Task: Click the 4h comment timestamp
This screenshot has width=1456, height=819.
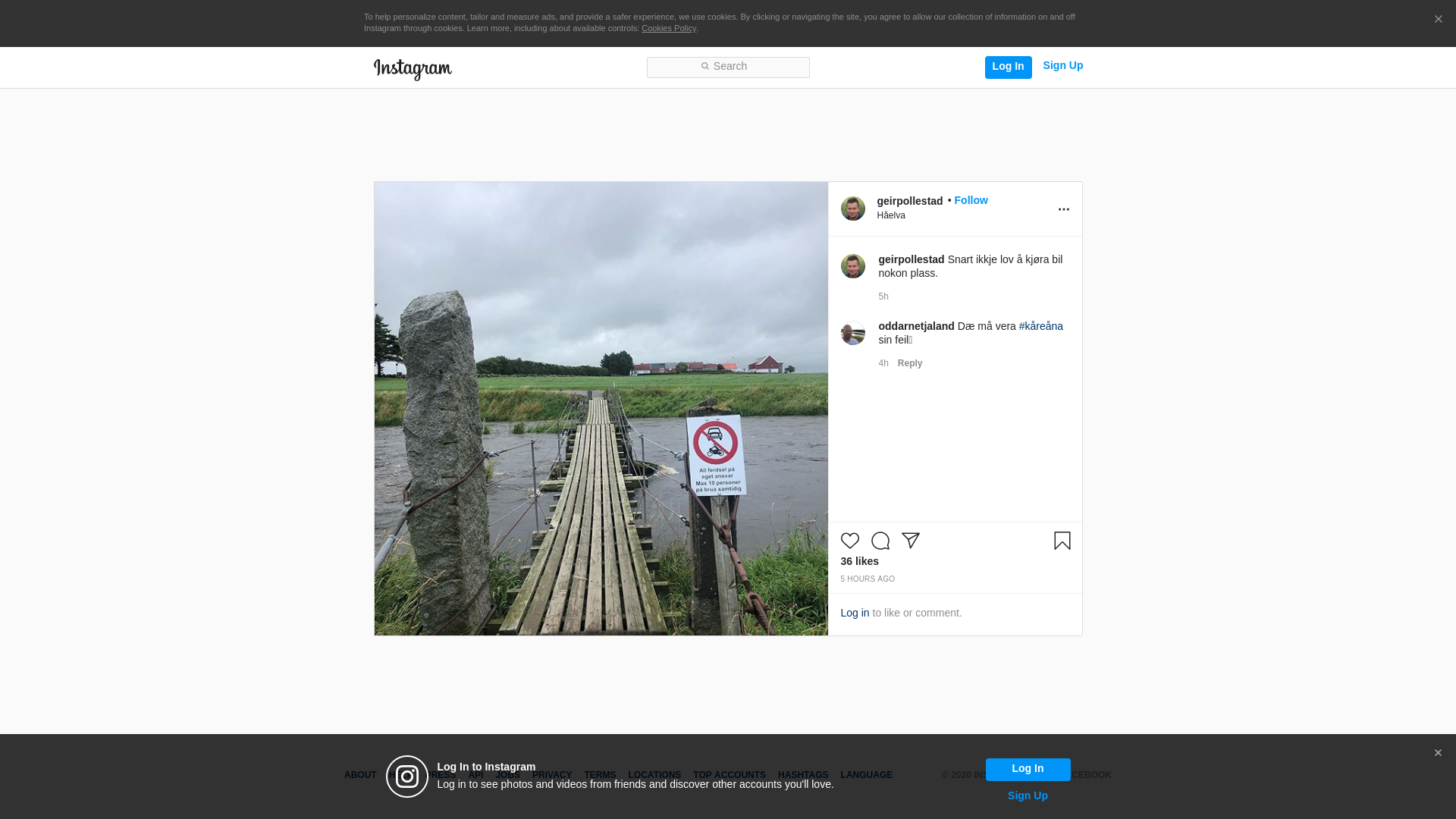Action: 883,363
